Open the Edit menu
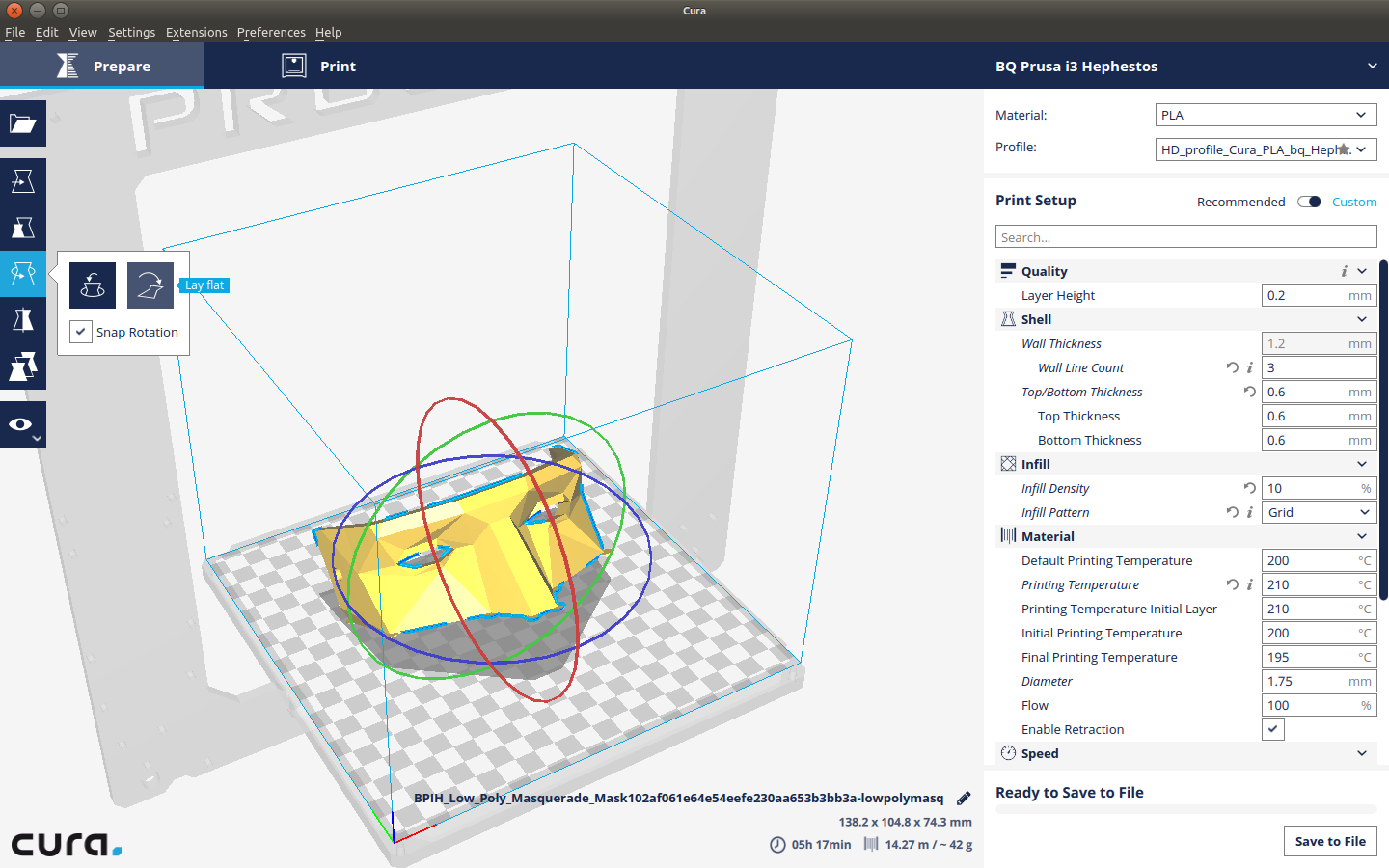1389x868 pixels. point(46,32)
